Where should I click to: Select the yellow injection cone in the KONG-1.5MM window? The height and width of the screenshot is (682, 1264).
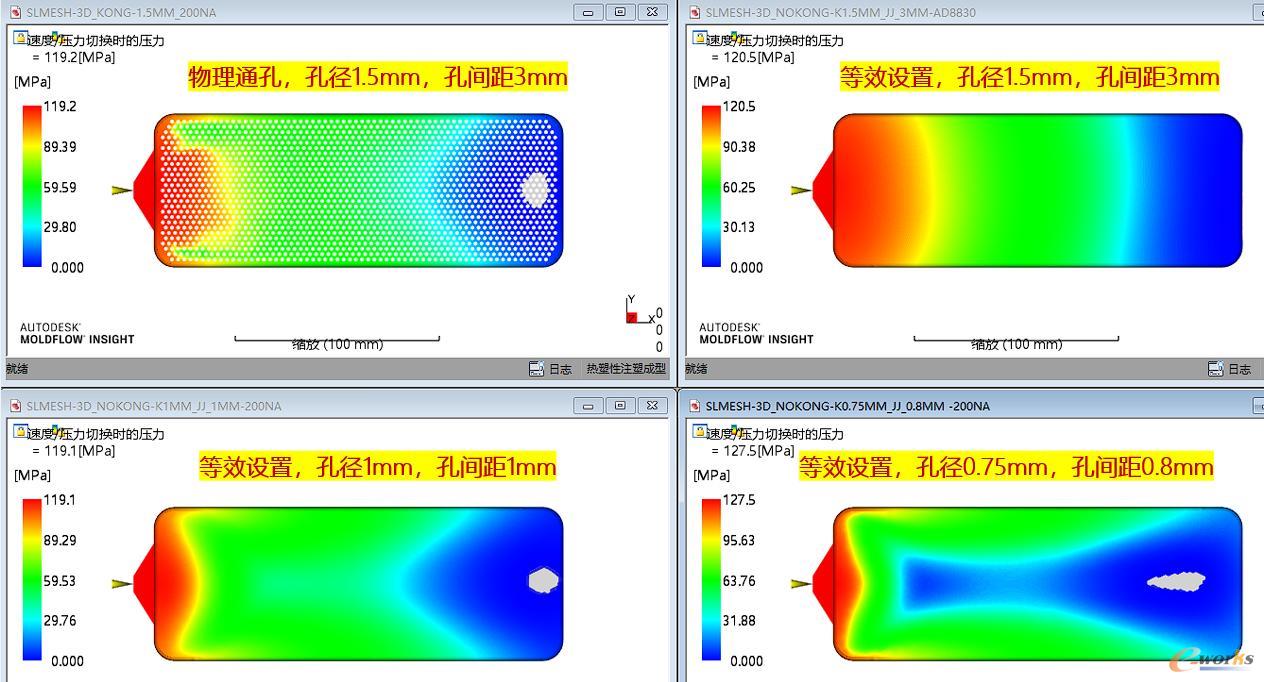[x=122, y=190]
